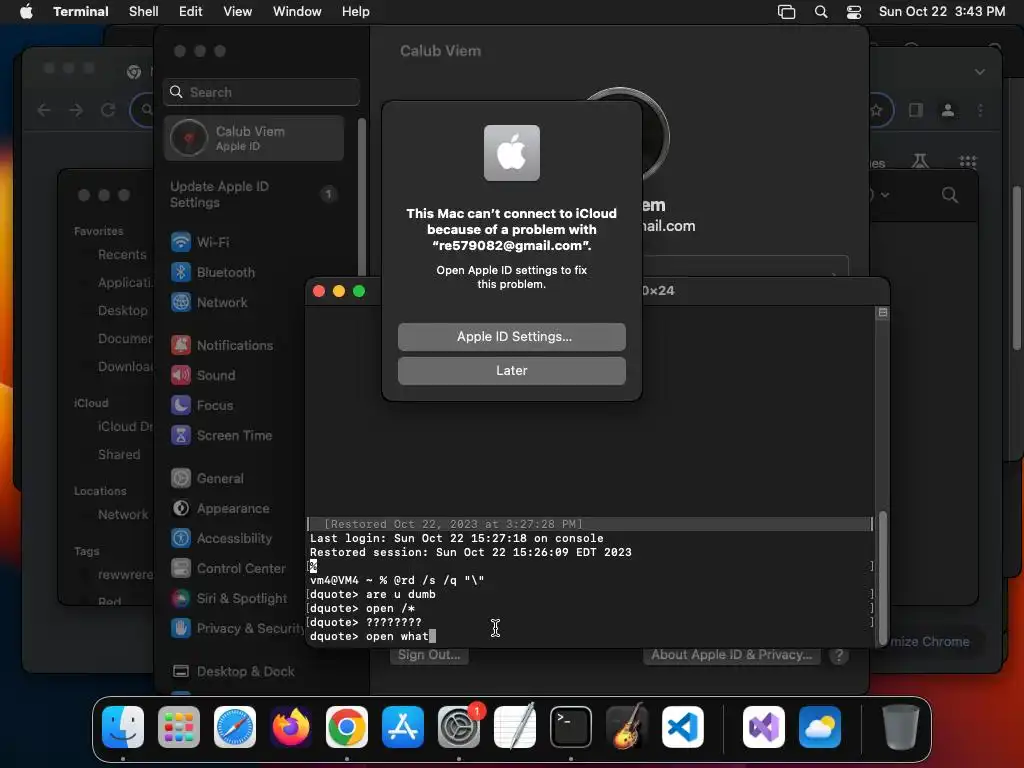1024x768 pixels.
Task: Open Chrome profile avatar icon
Action: click(x=948, y=110)
